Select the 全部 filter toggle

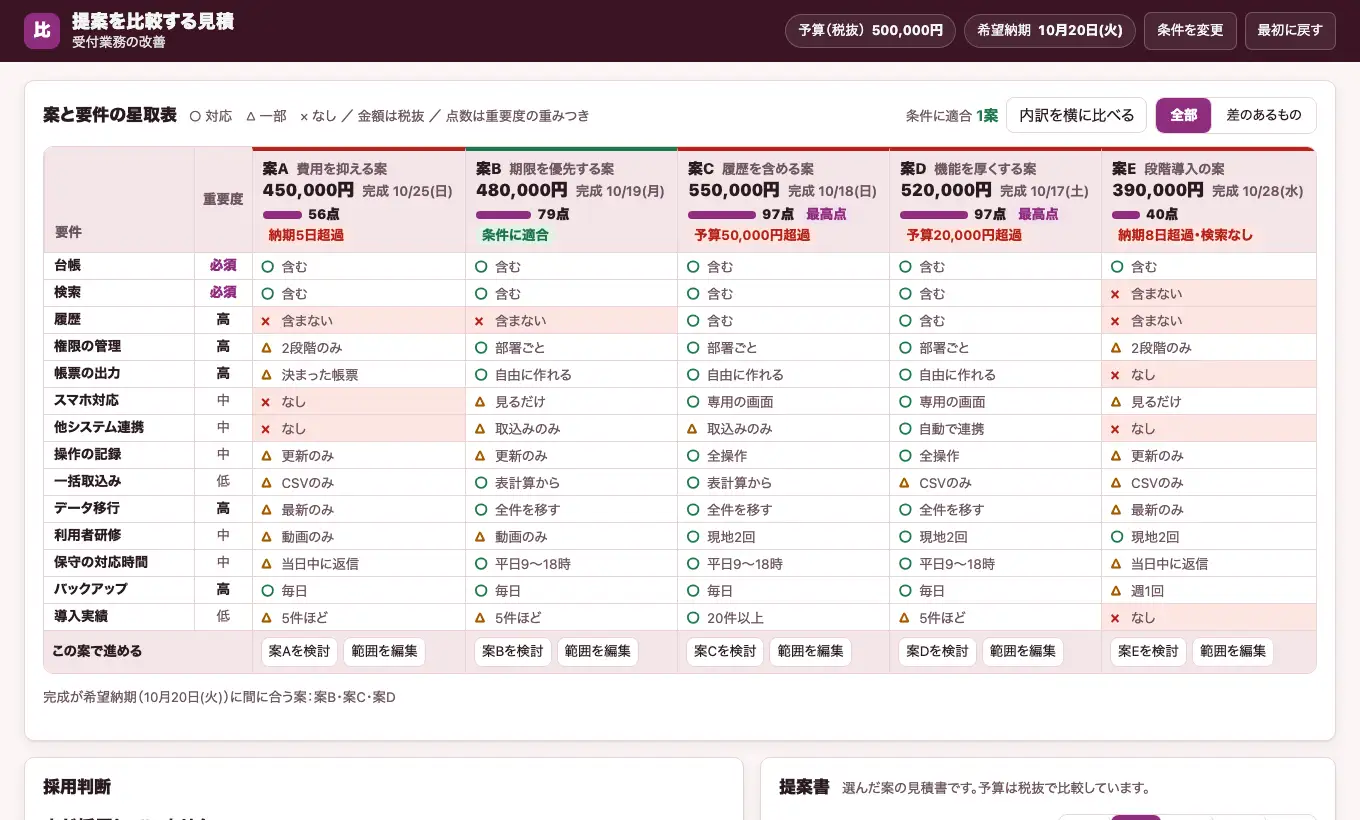(x=1184, y=115)
